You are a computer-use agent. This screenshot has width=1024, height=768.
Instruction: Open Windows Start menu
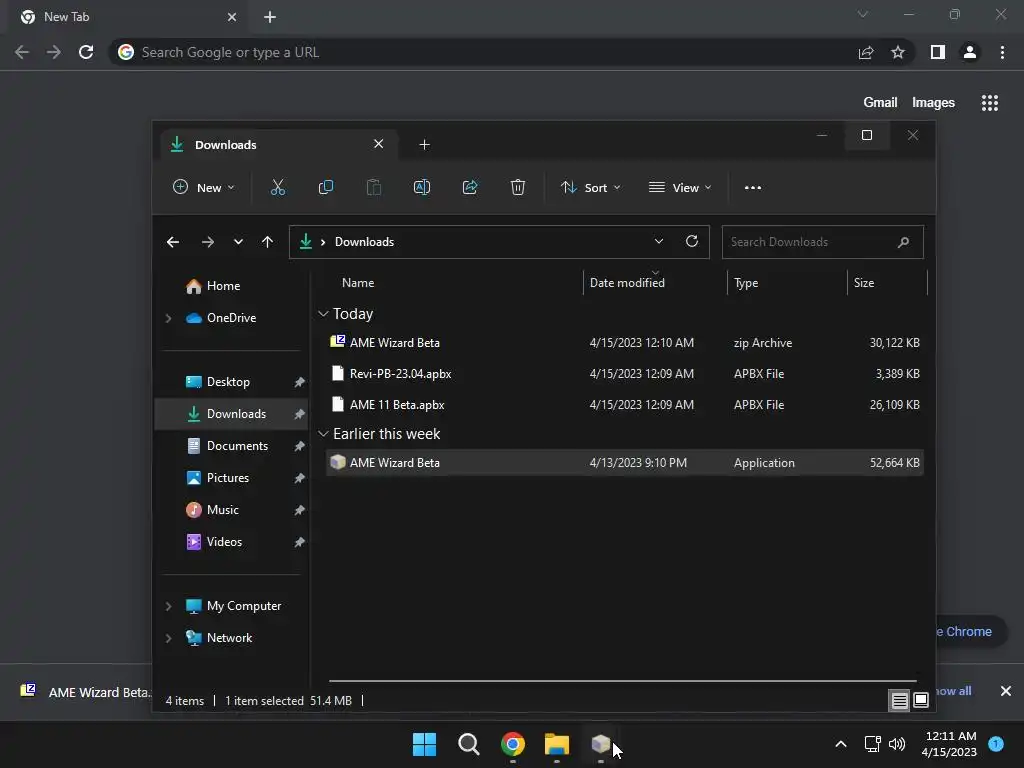pyautogui.click(x=424, y=744)
